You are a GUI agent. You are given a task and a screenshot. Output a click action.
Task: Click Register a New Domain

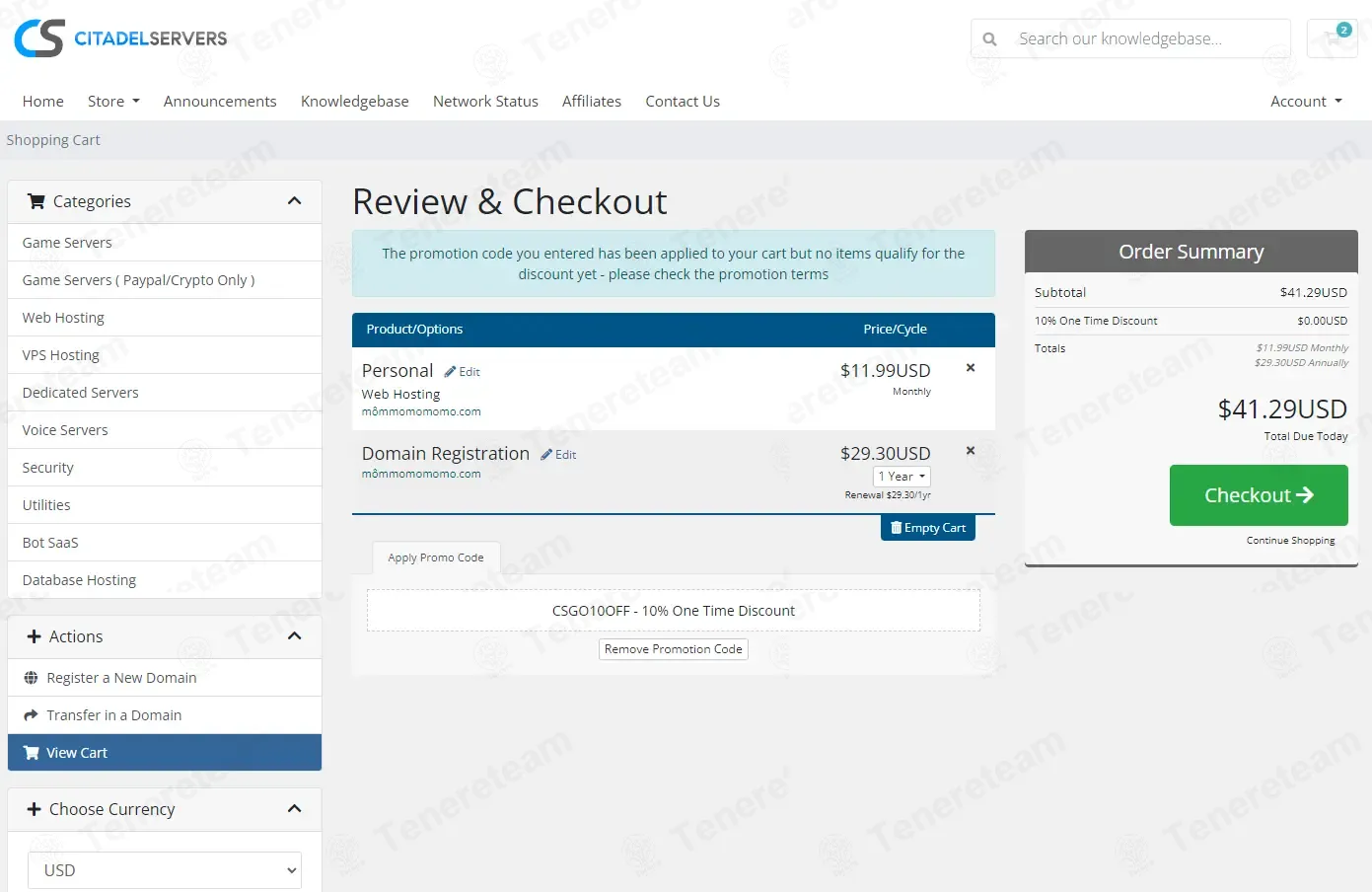pos(165,678)
